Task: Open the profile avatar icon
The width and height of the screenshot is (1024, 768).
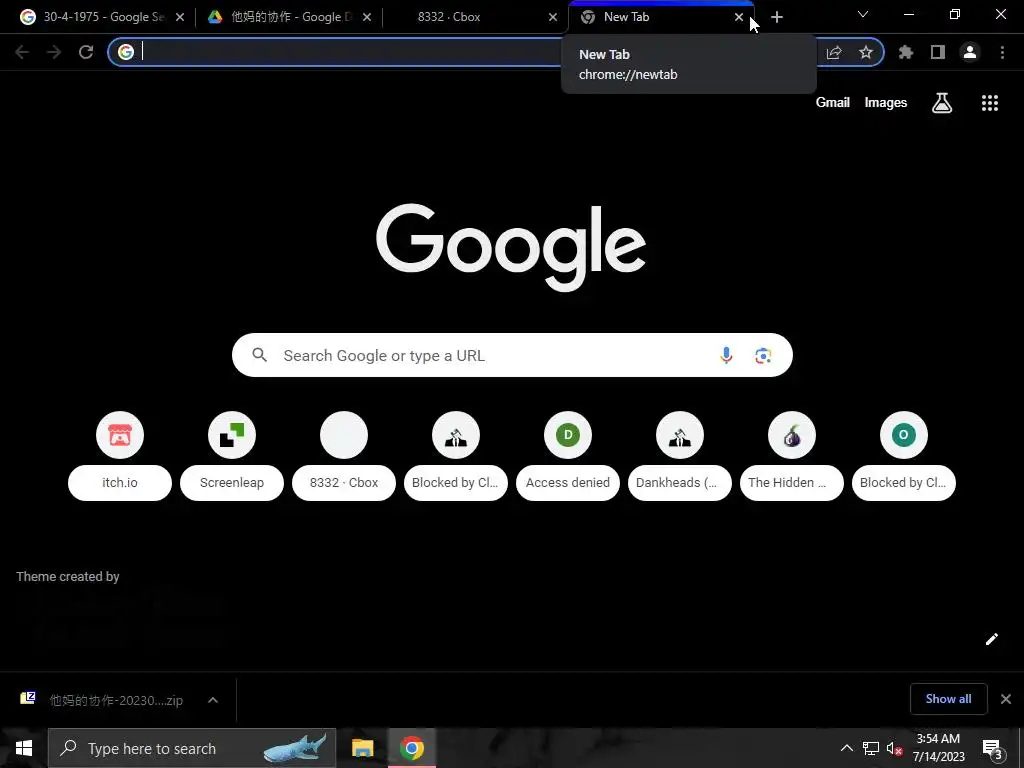Action: pyautogui.click(x=970, y=52)
